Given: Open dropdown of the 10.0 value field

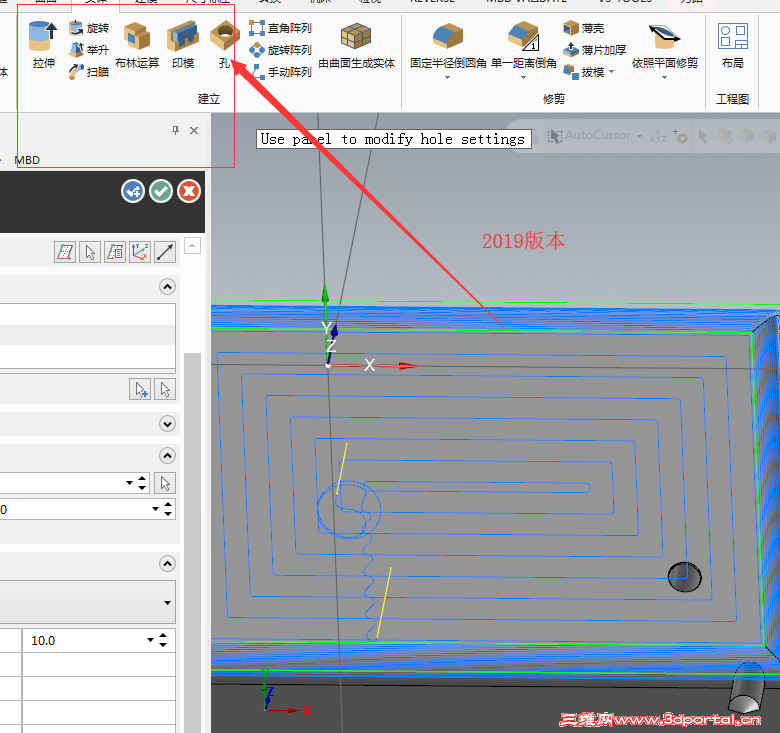Looking at the screenshot, I should [x=150, y=640].
